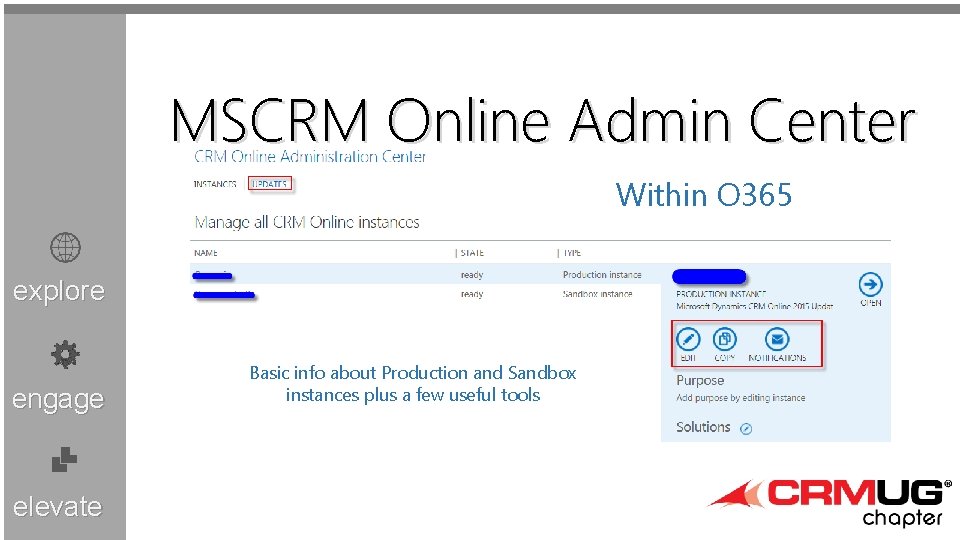
Task: Switch to the Updates tab
Action: tap(269, 184)
